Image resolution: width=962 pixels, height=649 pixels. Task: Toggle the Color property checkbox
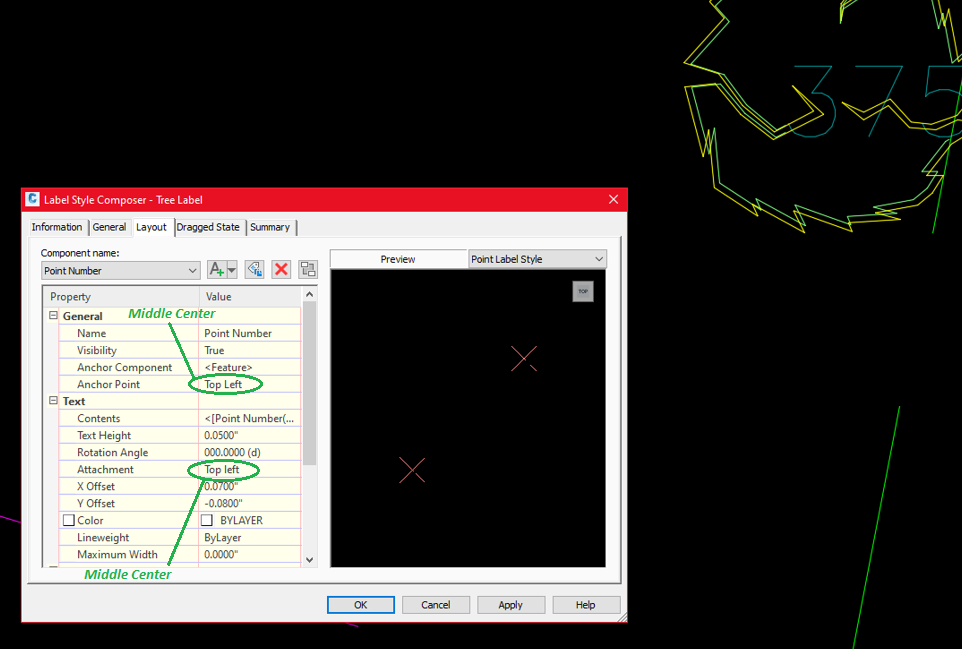point(68,519)
